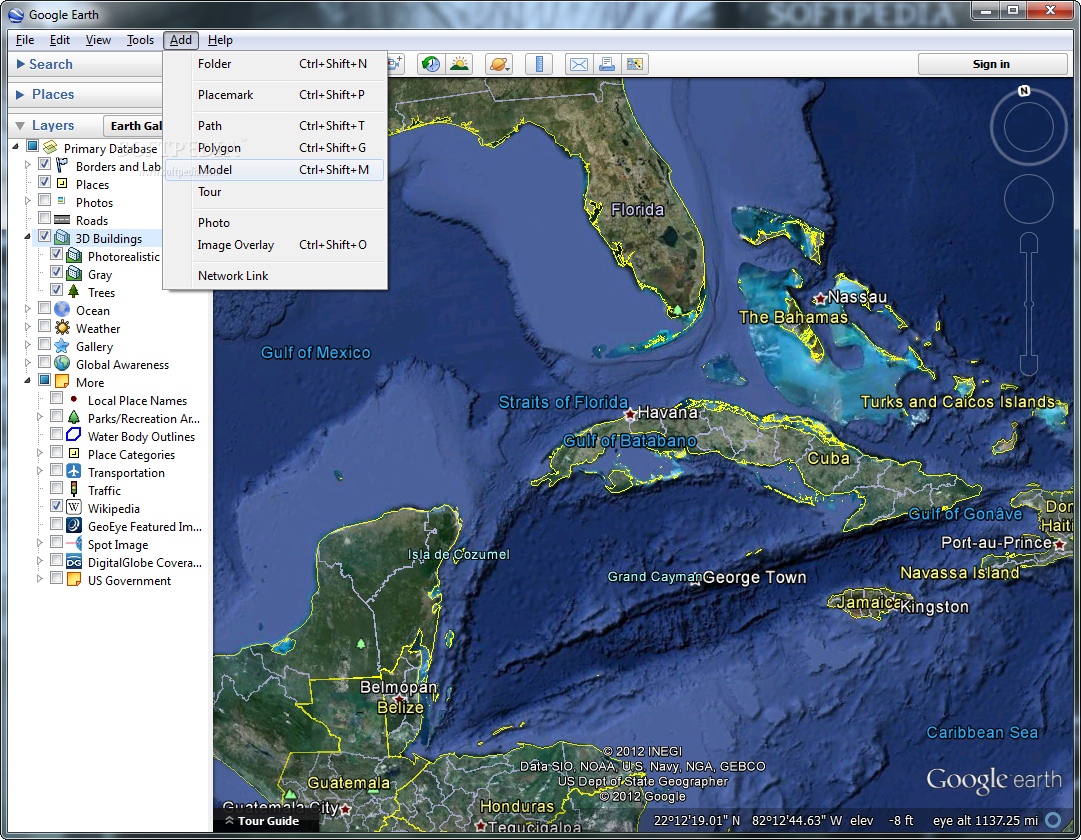The width and height of the screenshot is (1081, 840).
Task: Expand the Weather tree node
Action: click(28, 326)
